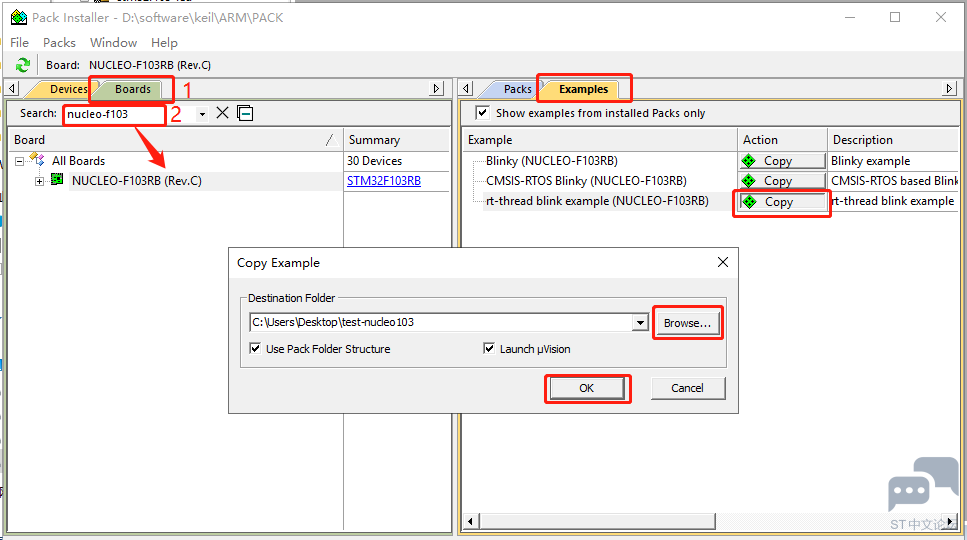Open the Packs menu
967x540 pixels.
coord(59,43)
